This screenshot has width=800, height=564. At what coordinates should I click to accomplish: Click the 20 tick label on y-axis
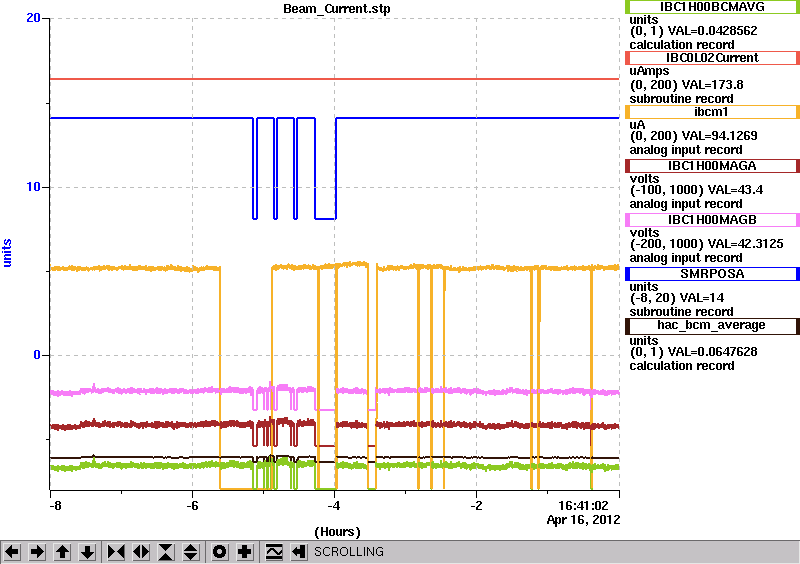point(33,18)
